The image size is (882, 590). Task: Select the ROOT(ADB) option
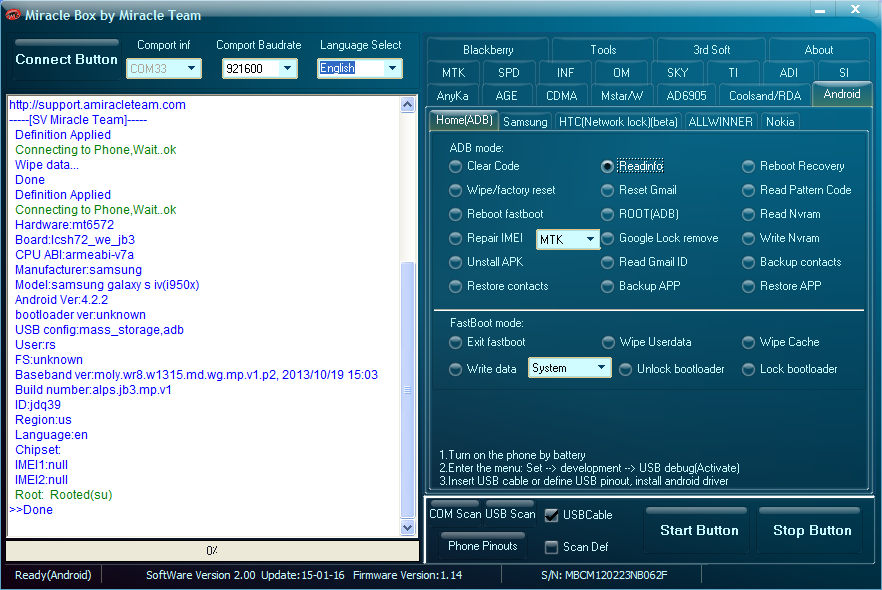pos(640,214)
